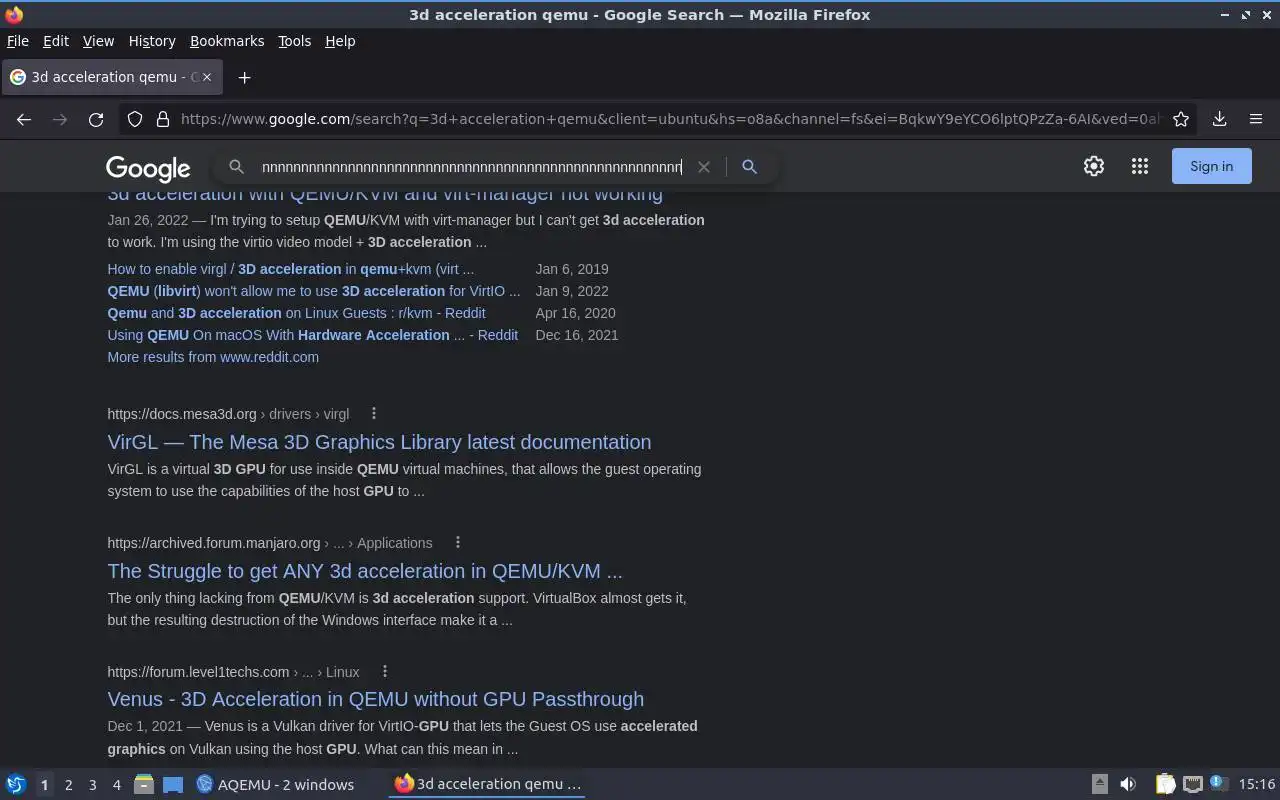View site security padlock info
Screen dimensions: 1280x800
tap(163, 119)
